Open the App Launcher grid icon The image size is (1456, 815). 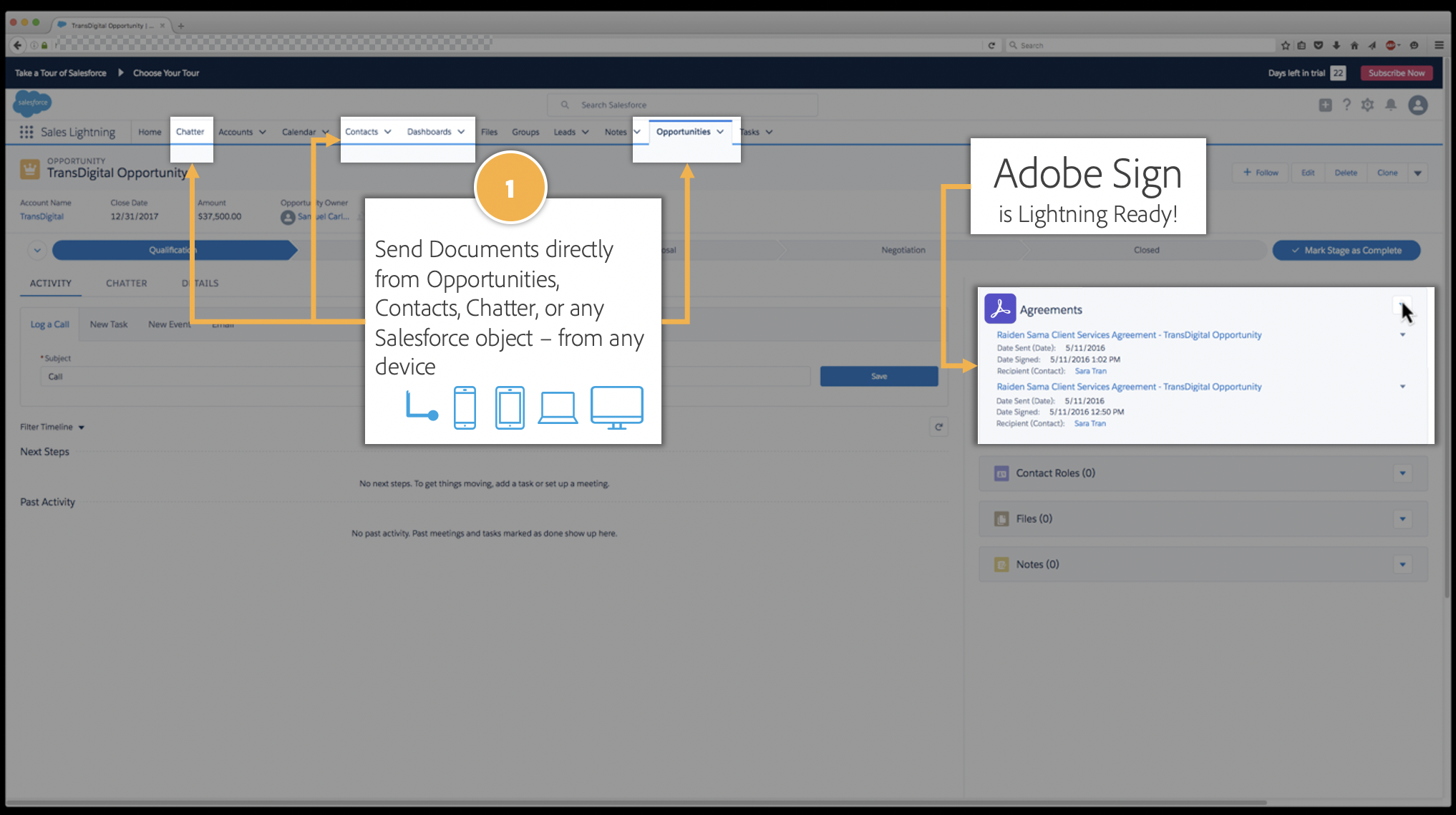pyautogui.click(x=26, y=132)
